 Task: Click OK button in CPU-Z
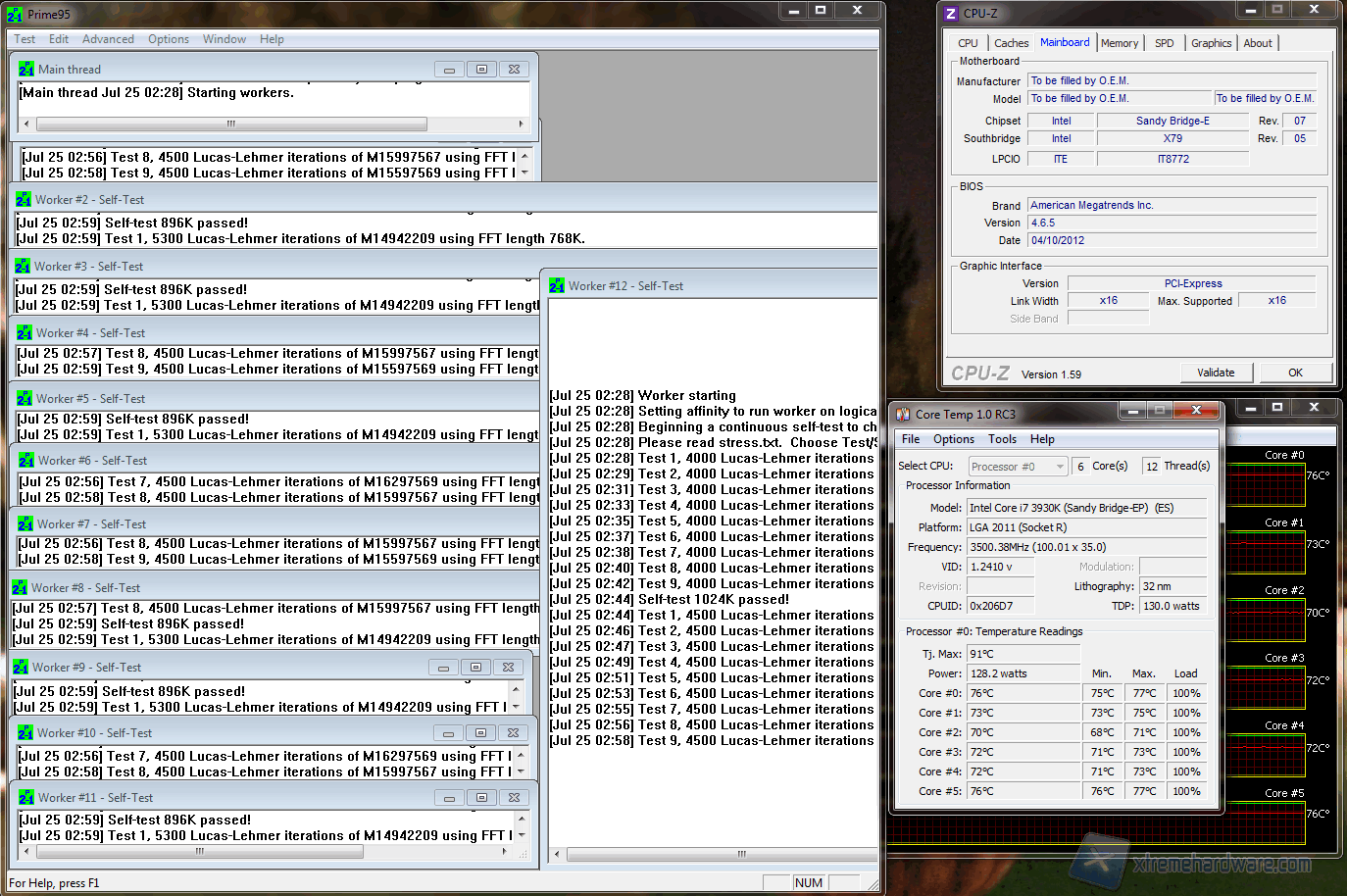(1295, 373)
